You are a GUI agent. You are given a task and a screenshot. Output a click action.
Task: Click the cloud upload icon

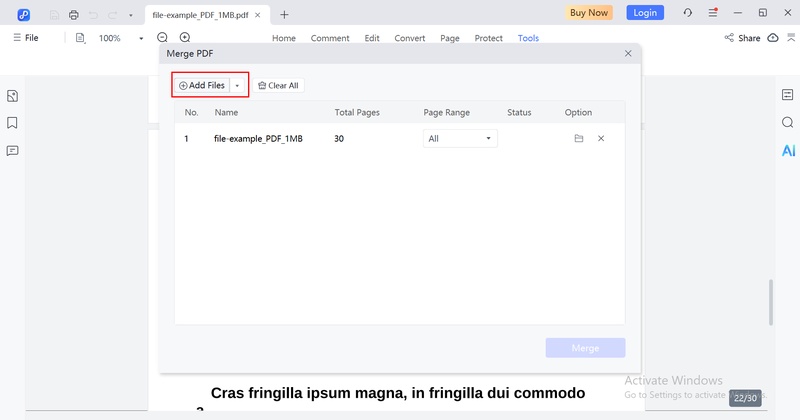click(x=773, y=38)
